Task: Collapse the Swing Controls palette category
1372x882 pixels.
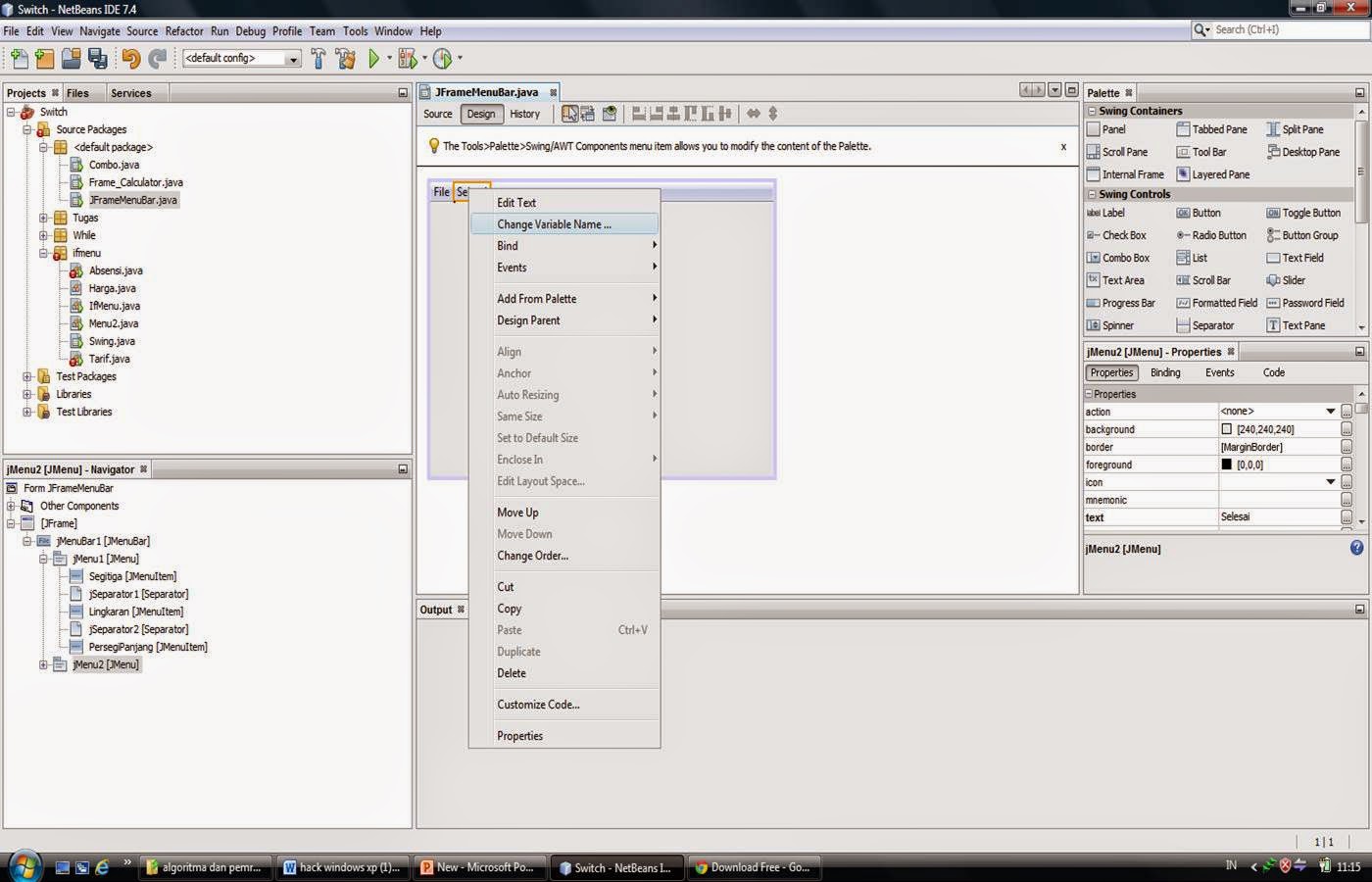Action: point(1091,194)
